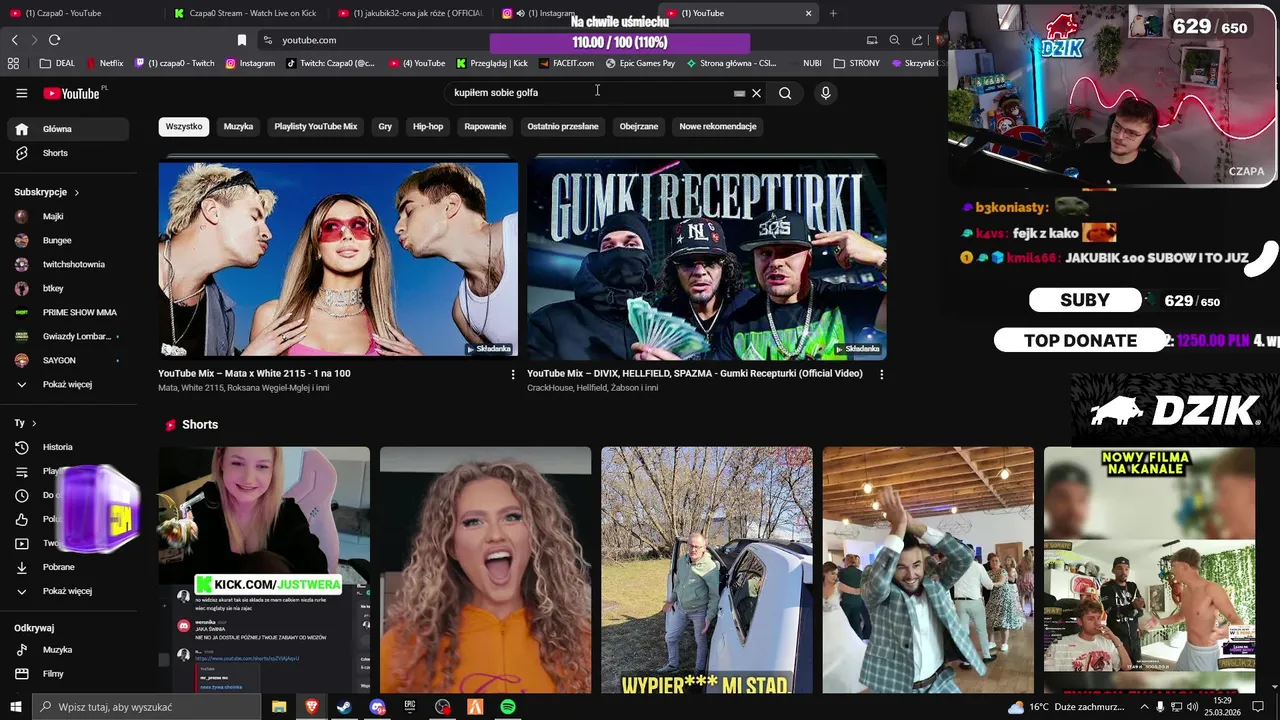
Task: Select the 'Hip-hop' filter chip
Action: point(428,126)
